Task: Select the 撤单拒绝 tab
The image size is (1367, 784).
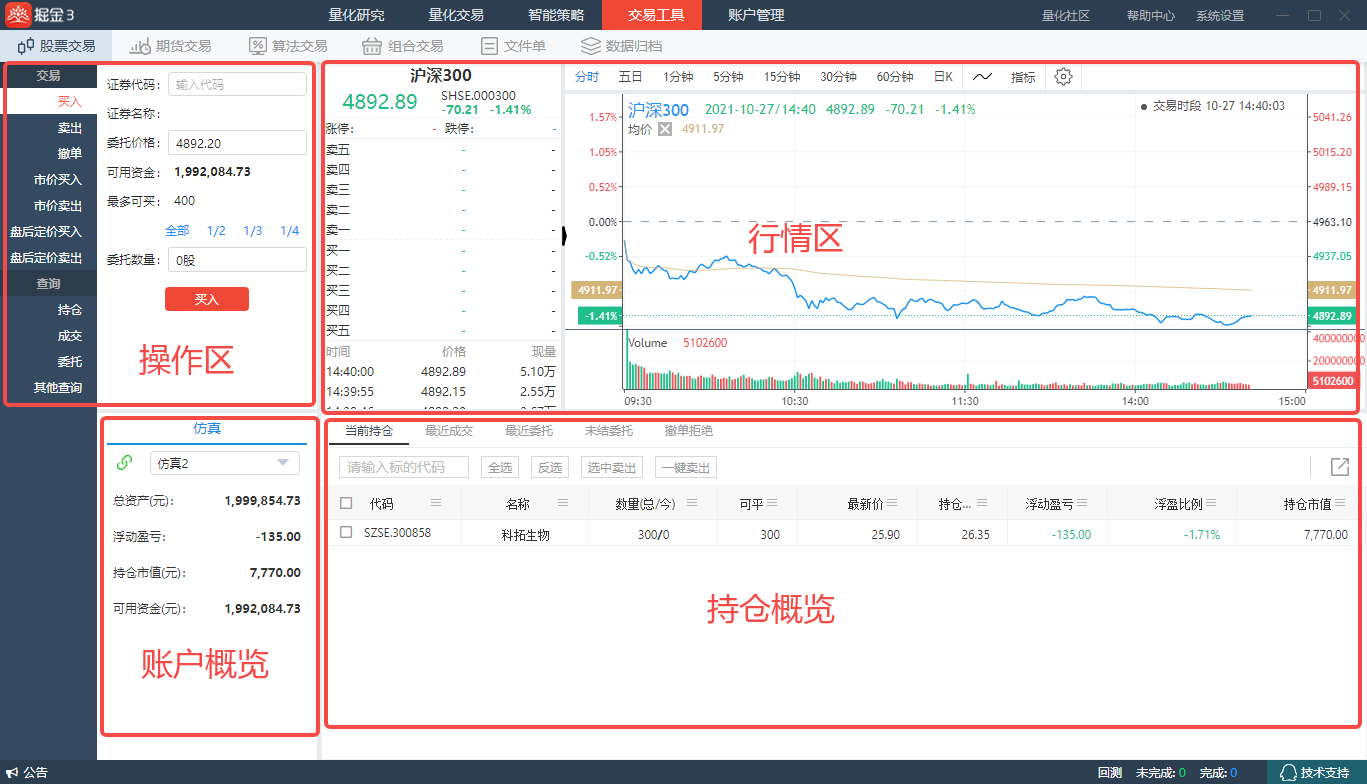Action: pyautogui.click(x=689, y=431)
